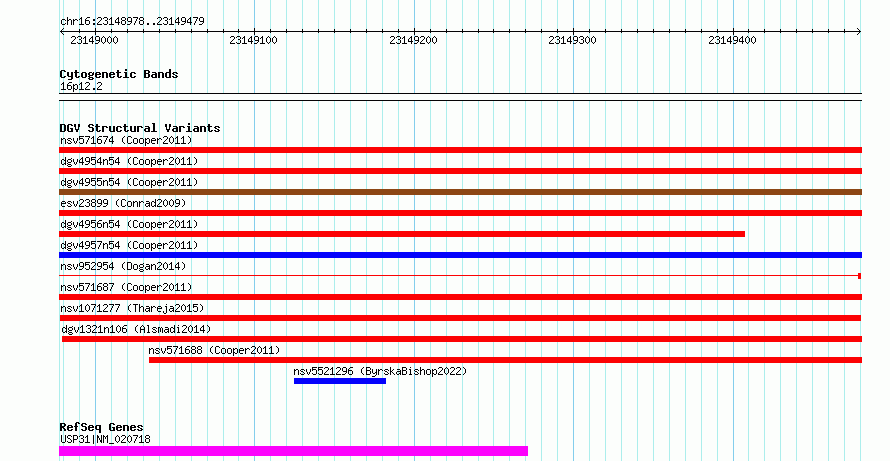Select the short blue bar for nsv5521296
The image size is (890, 461).
pos(340,381)
